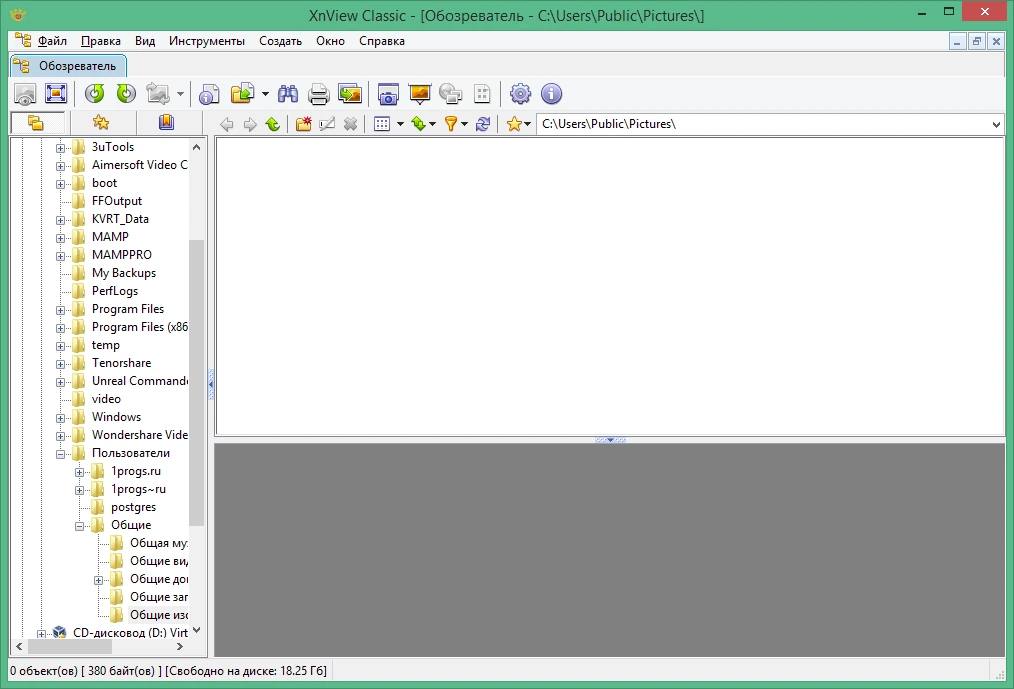This screenshot has height=689, width=1014.
Task: Minimize the inner browser window
Action: pyautogui.click(x=957, y=41)
